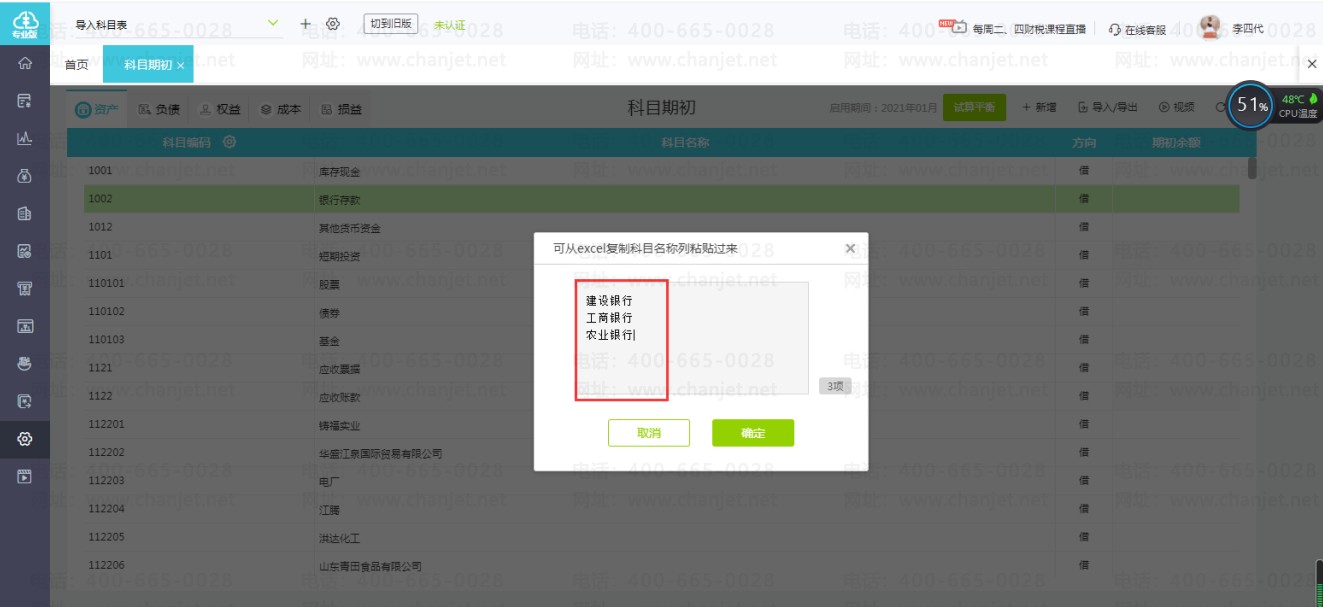Click 取消 in the paste dialog
Screen dimensions: 1323x607
(649, 433)
